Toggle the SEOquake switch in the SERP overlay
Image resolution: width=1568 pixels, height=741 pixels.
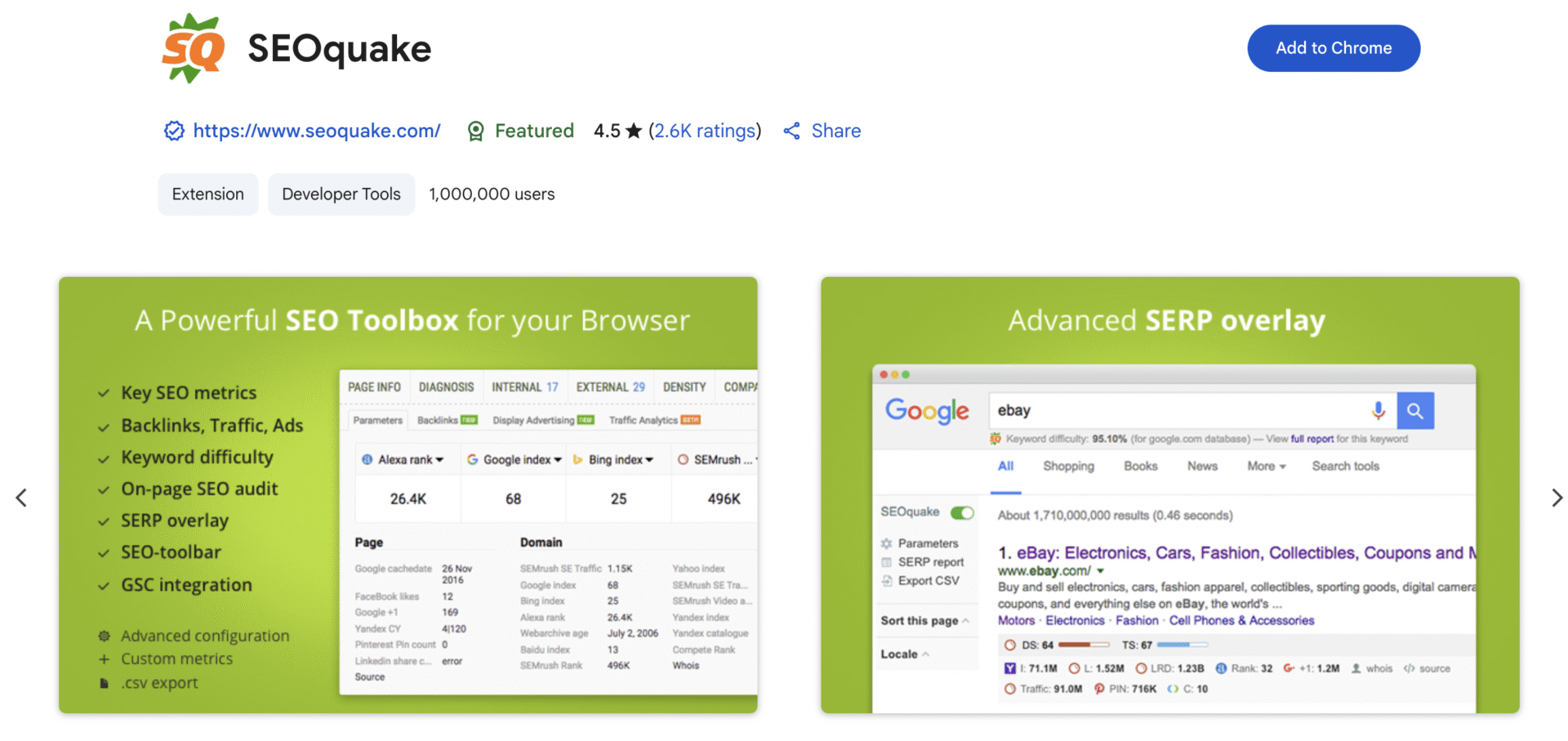click(x=962, y=512)
